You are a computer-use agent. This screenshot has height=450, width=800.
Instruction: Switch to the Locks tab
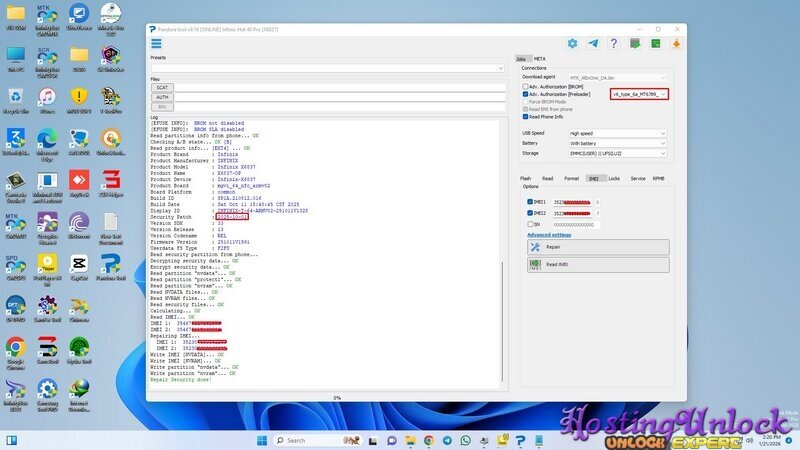point(614,178)
